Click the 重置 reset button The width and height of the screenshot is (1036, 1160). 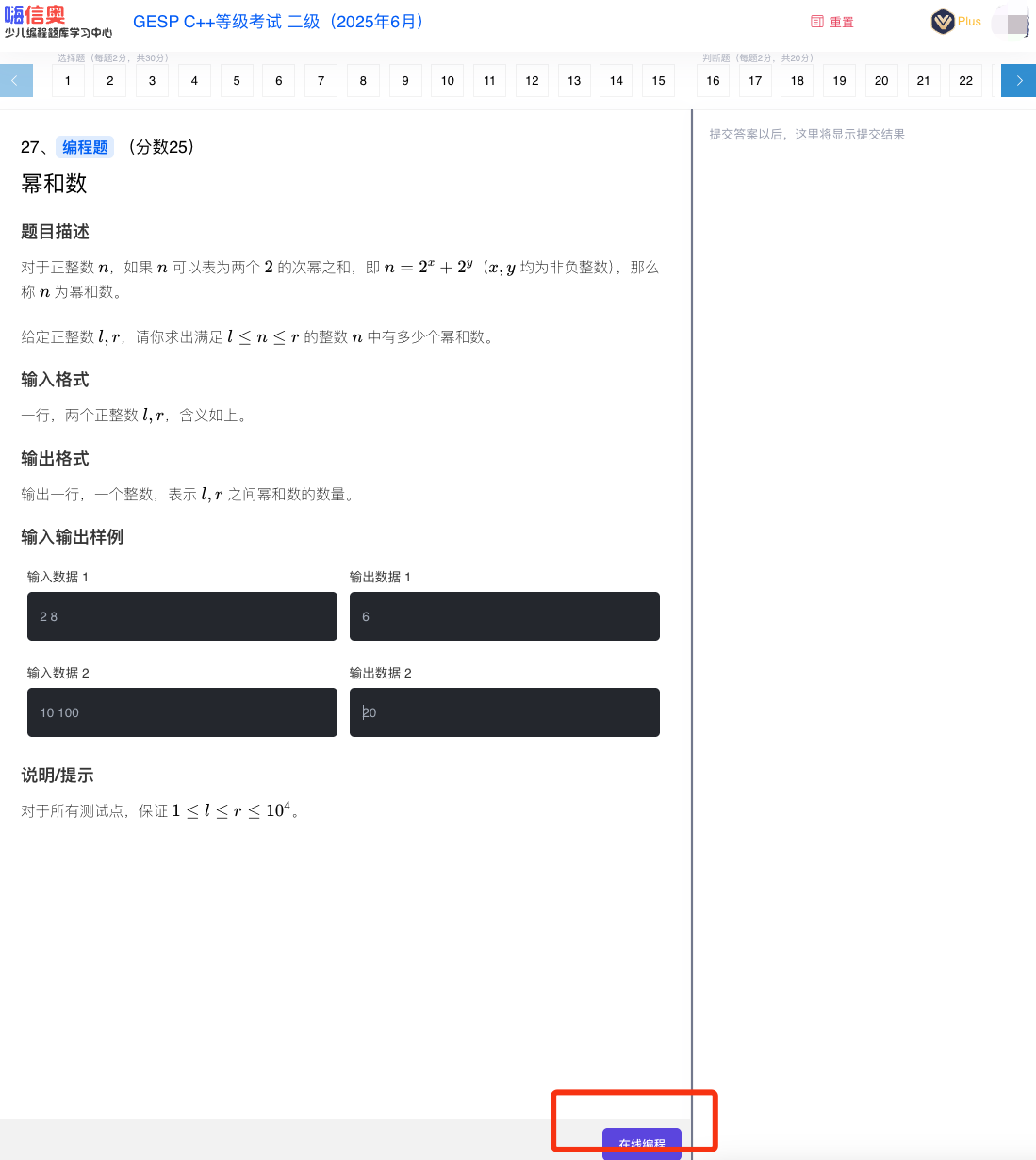point(832,22)
